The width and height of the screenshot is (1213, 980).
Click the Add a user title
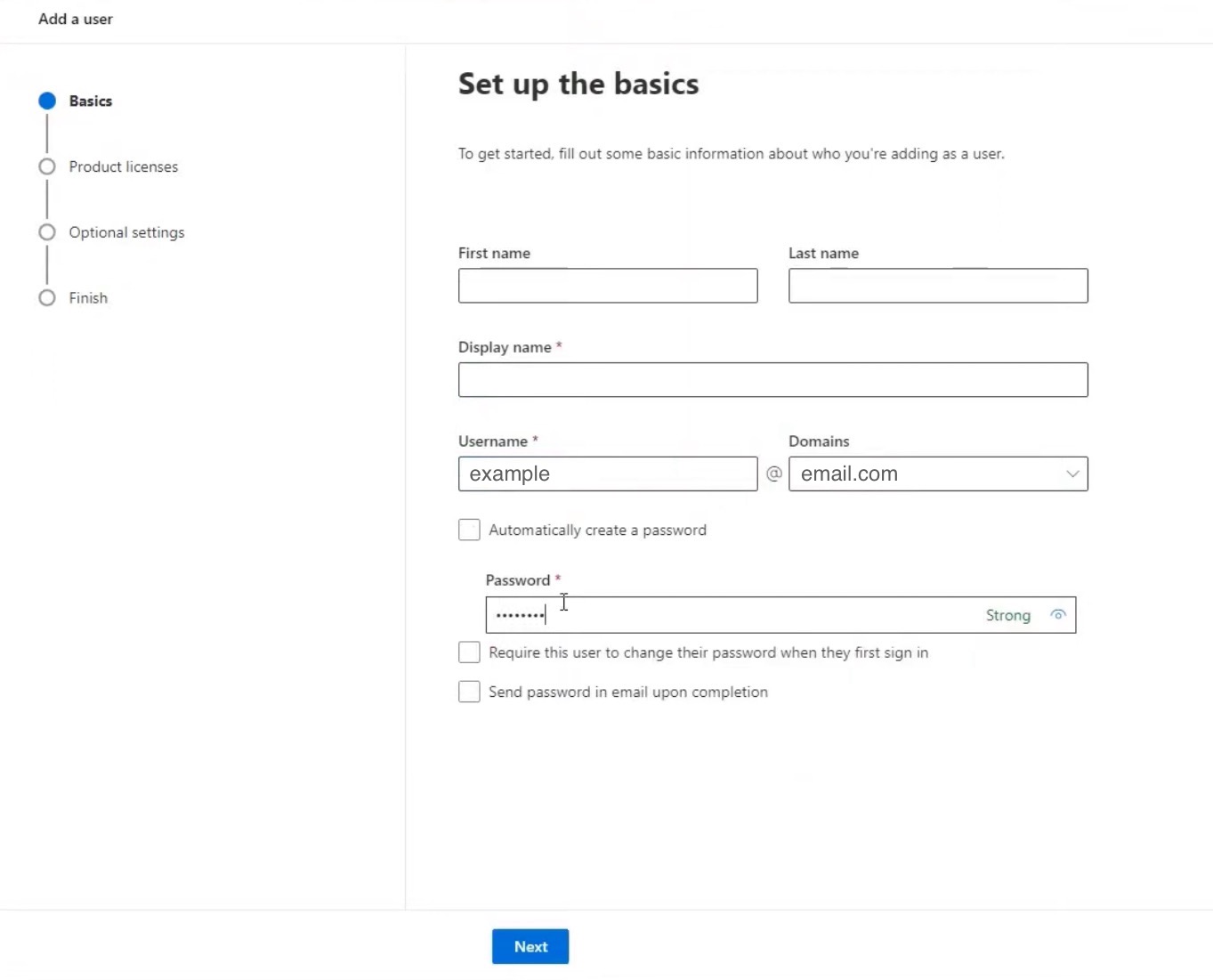76,20
